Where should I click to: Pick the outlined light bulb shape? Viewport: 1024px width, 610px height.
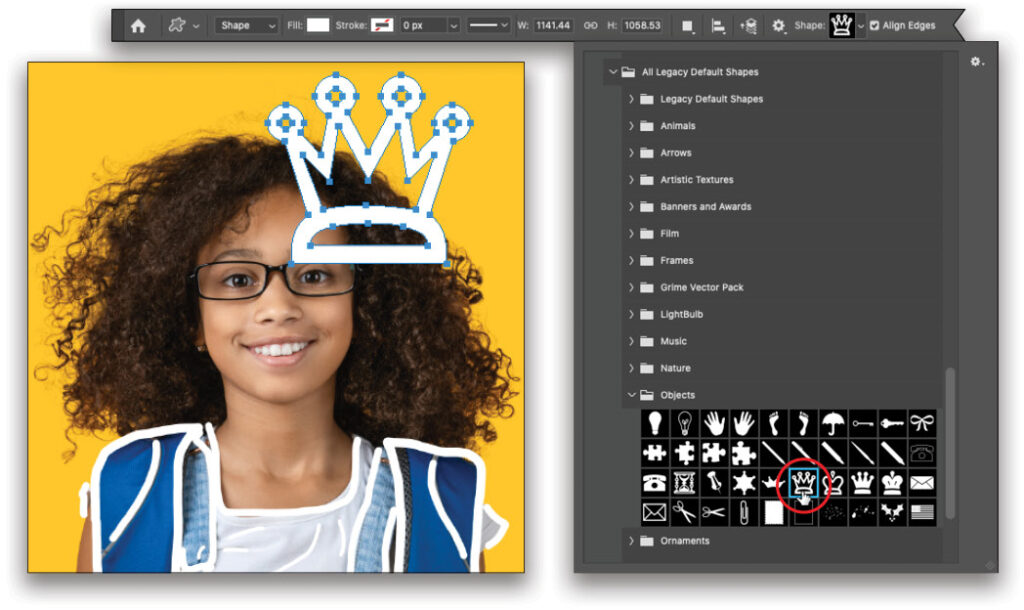point(684,423)
